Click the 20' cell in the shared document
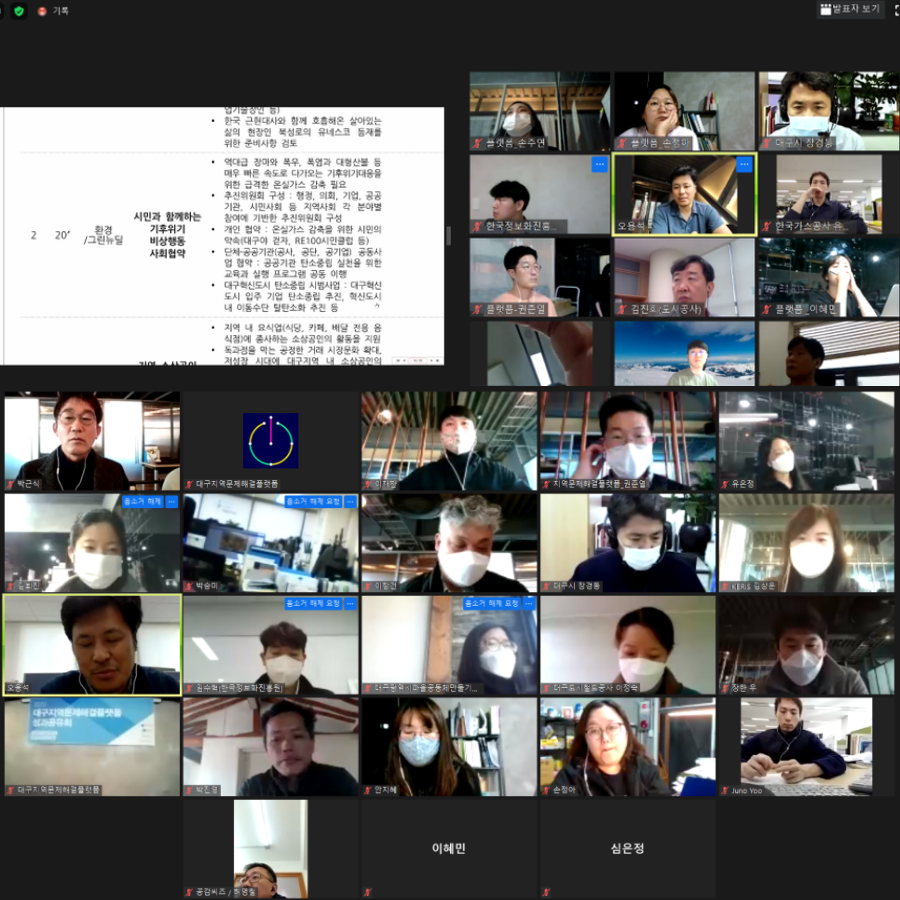Screen dimensions: 900x900 63,235
